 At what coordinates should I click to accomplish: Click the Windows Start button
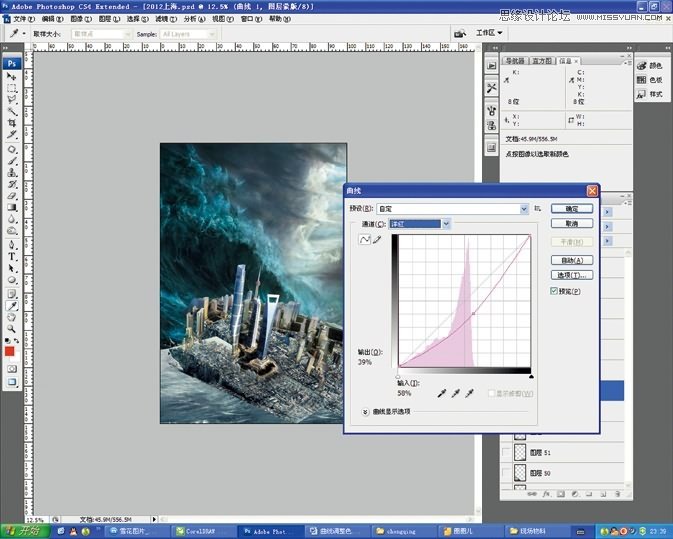[25, 531]
